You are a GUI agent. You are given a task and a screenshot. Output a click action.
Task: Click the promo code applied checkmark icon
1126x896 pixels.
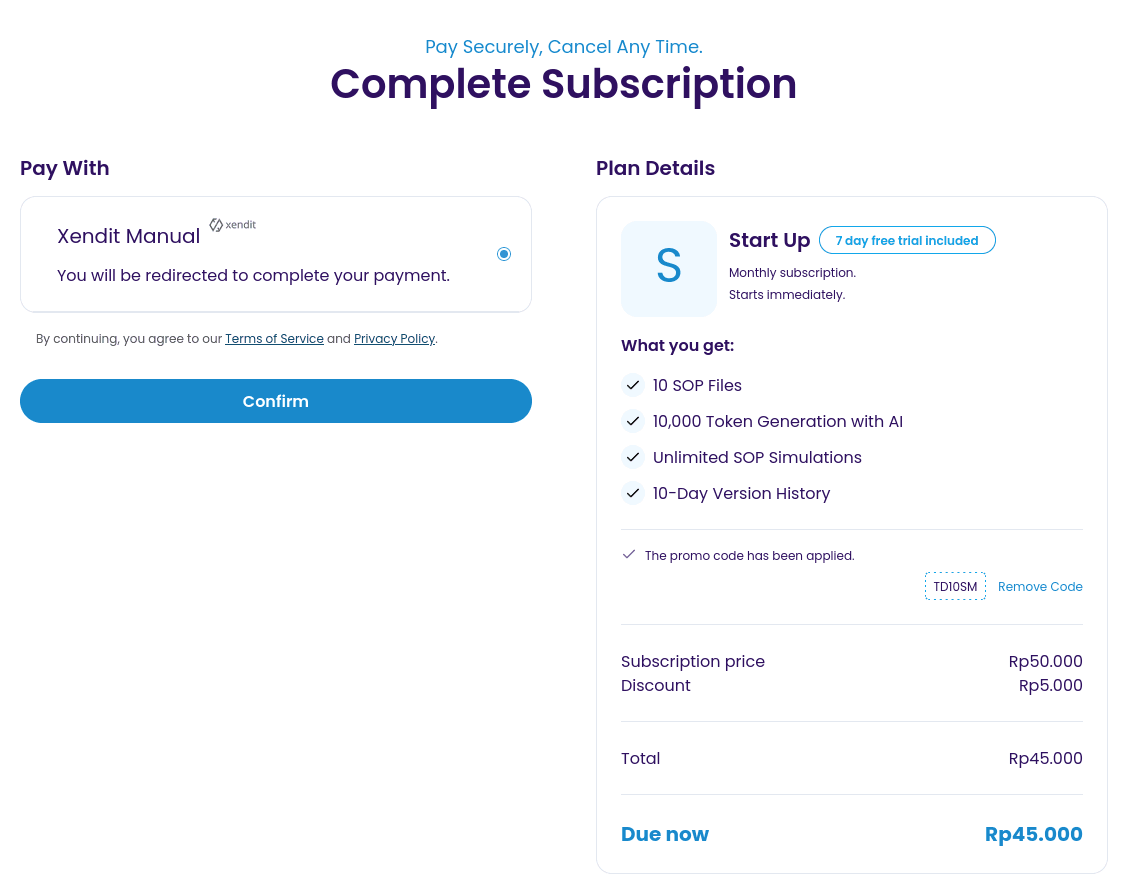(629, 554)
